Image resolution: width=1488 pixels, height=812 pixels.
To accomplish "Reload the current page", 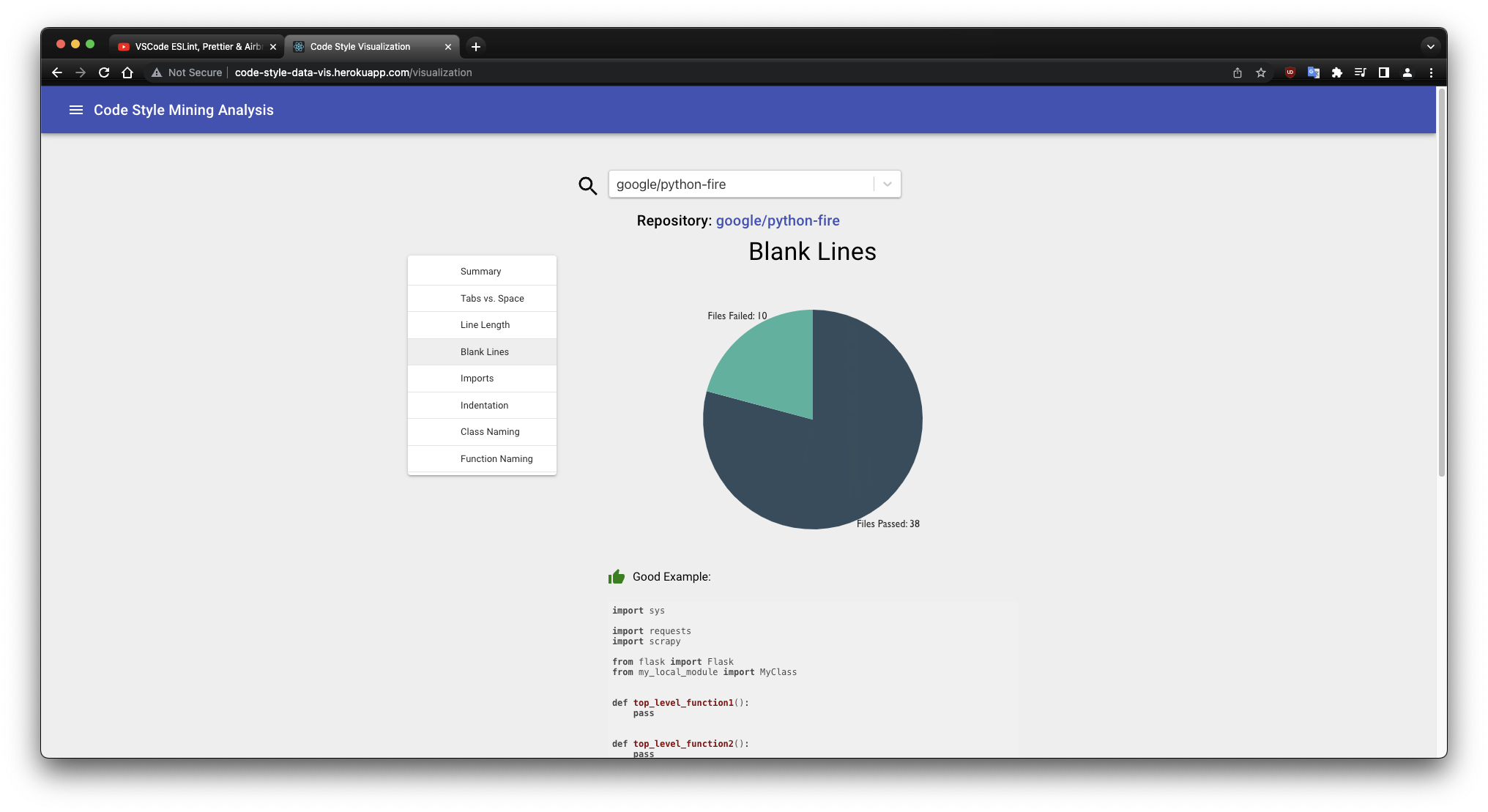I will (x=104, y=72).
